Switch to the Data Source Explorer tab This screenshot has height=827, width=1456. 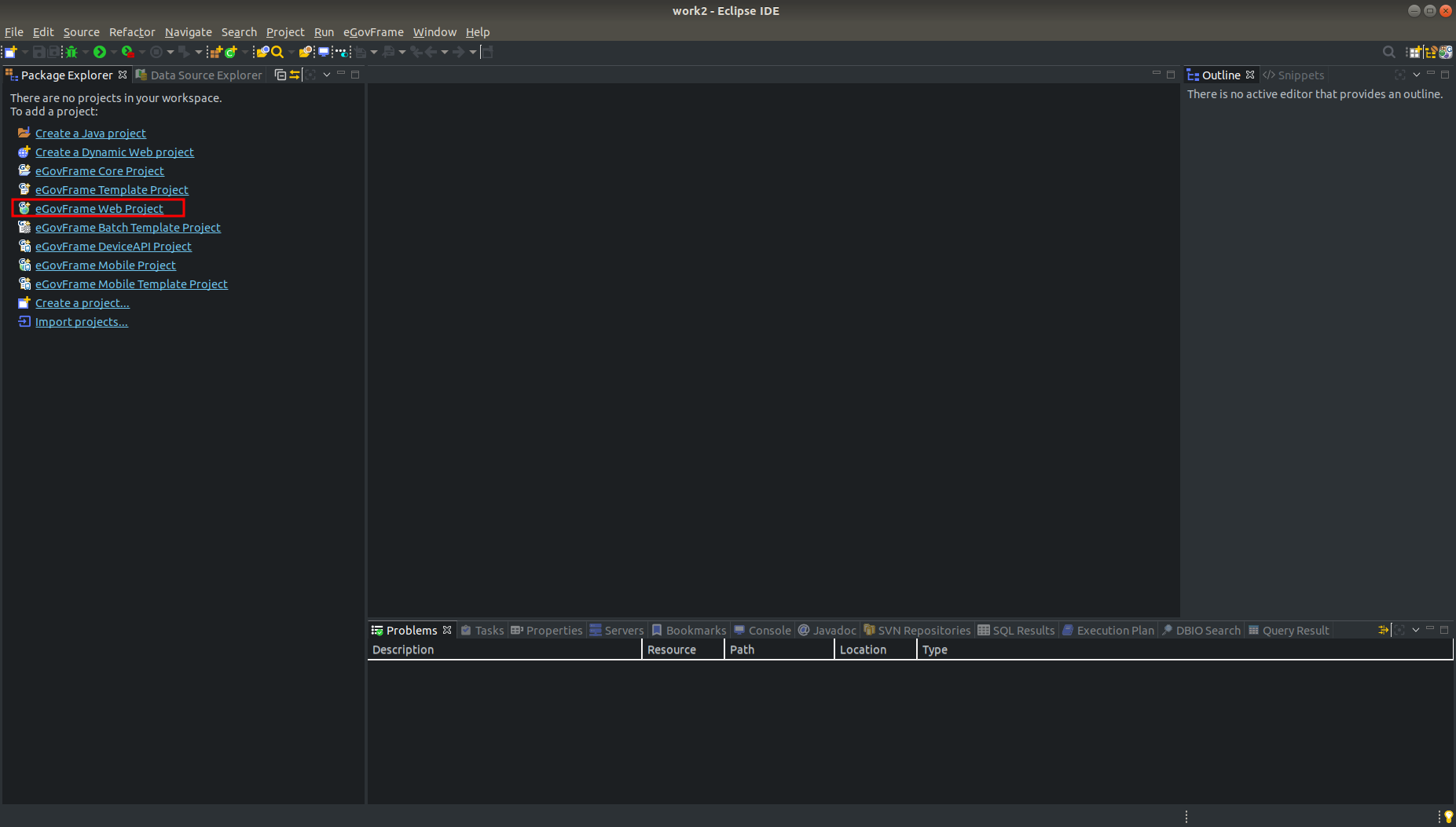click(x=199, y=75)
